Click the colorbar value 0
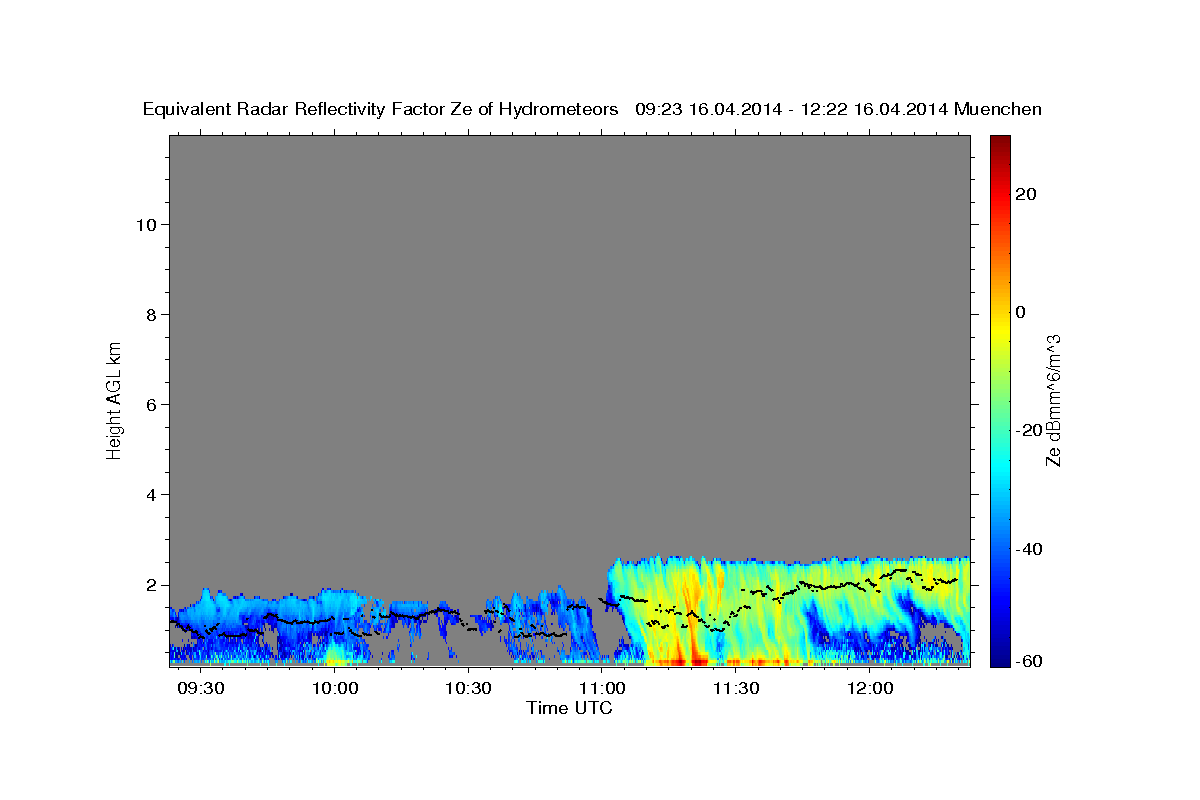 [1020, 313]
